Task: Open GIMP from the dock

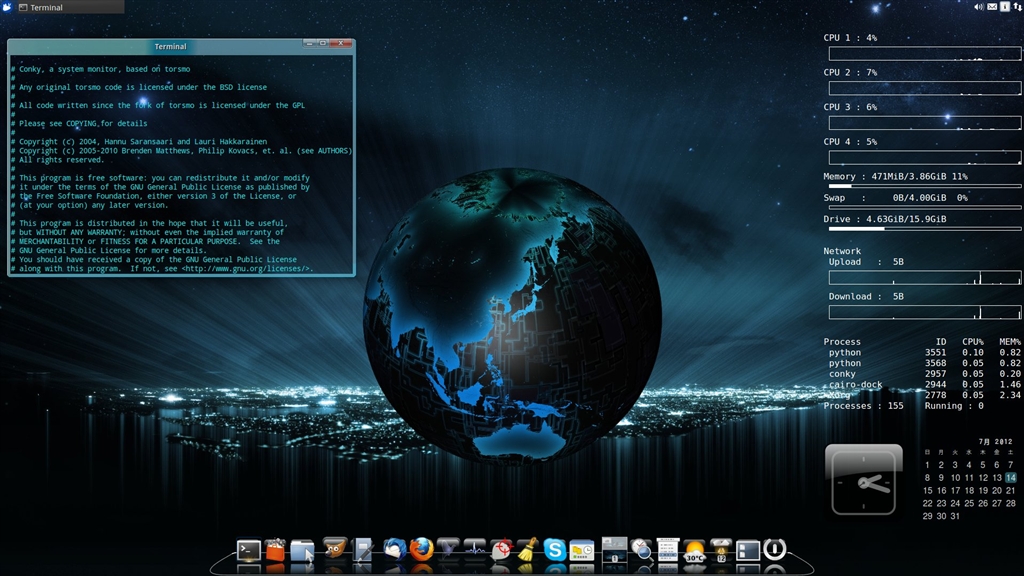Action: (335, 549)
